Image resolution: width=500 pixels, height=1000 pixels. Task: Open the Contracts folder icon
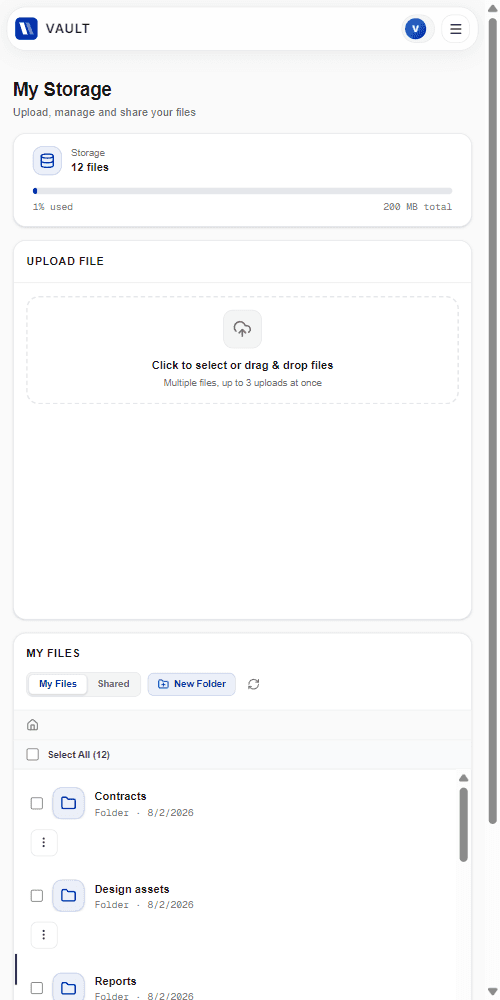(x=68, y=803)
